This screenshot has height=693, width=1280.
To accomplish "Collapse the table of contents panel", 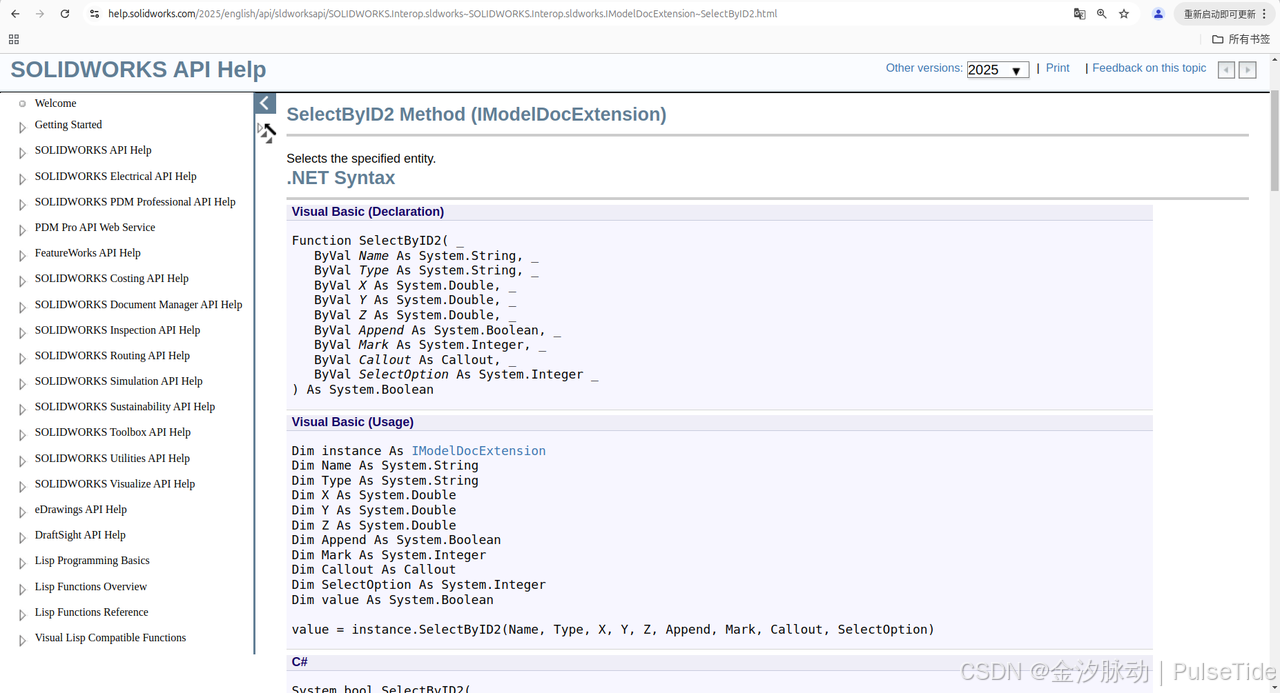I will [x=265, y=103].
